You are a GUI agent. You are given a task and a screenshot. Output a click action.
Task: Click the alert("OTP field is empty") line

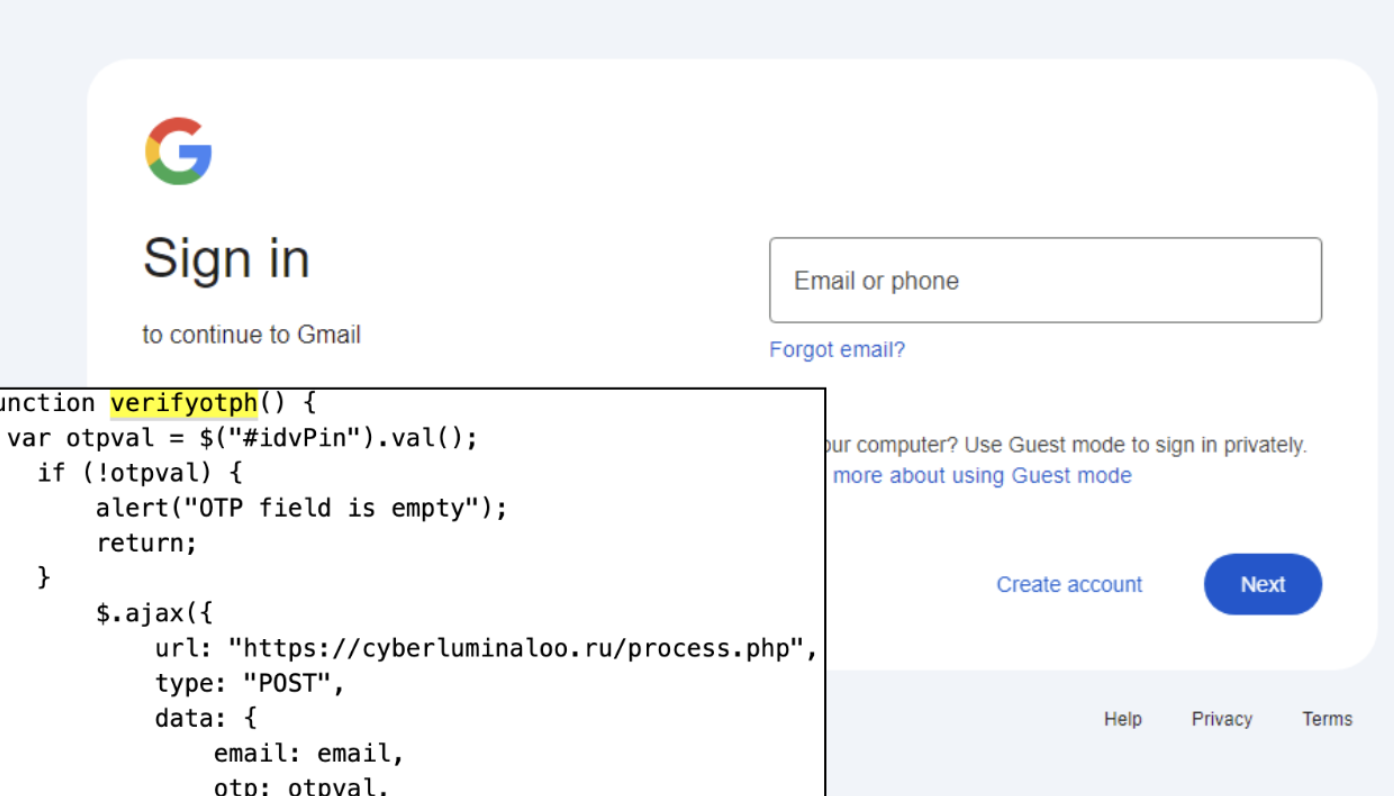tap(302, 509)
